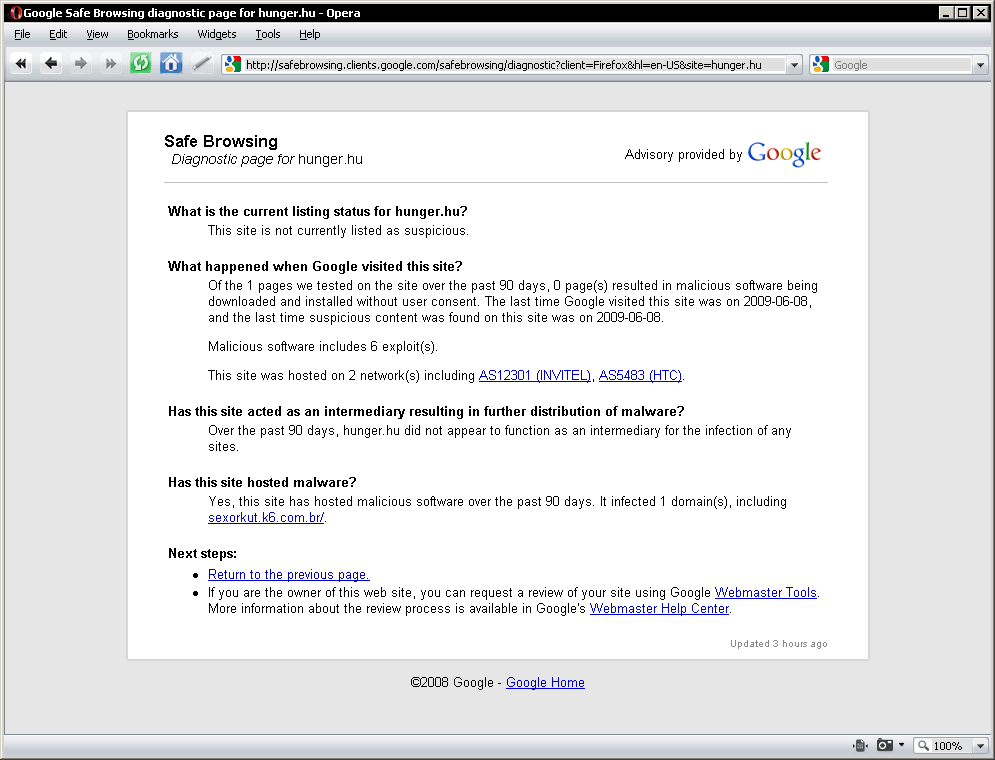
Task: Click the 'Updated 3 hours ago' text
Action: pos(779,644)
